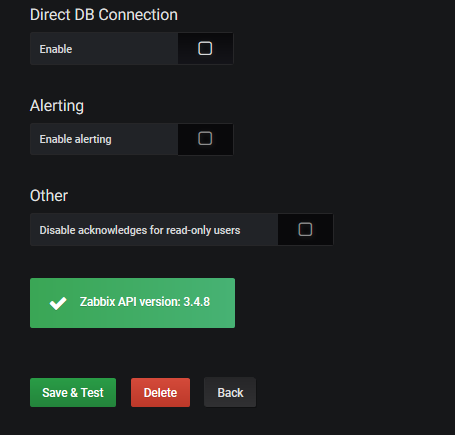This screenshot has width=455, height=435.
Task: Click the Other section heading
Action: (x=49, y=195)
